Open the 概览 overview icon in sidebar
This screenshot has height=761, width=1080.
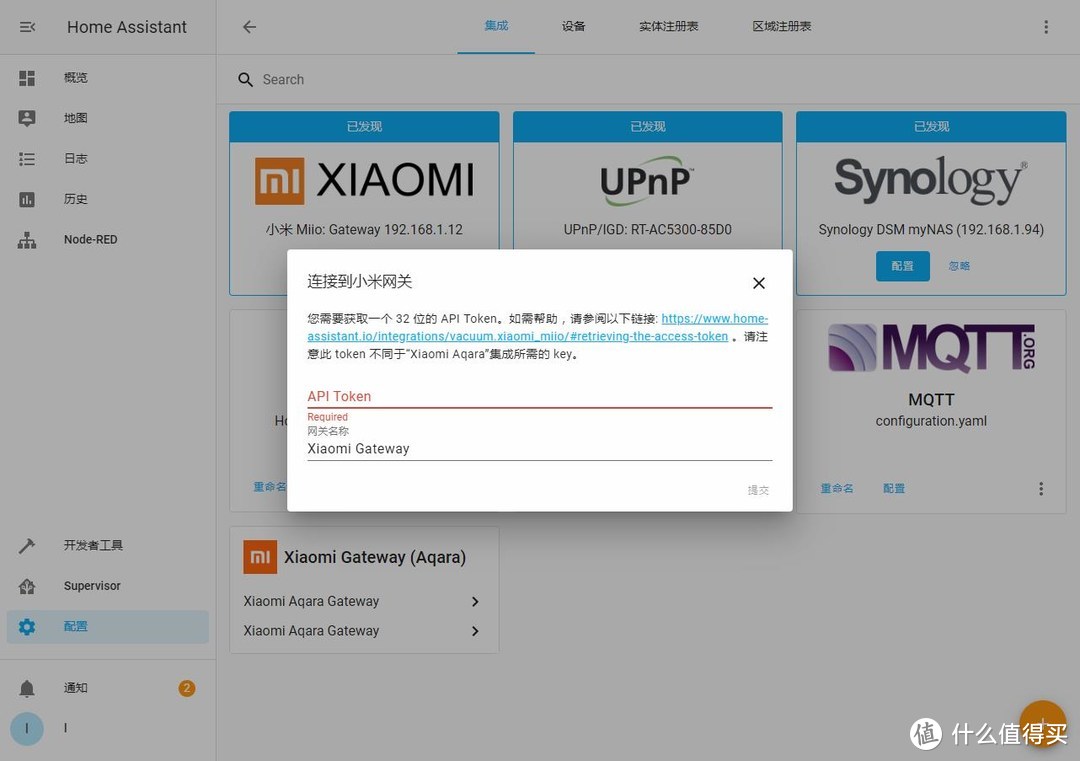[x=27, y=78]
